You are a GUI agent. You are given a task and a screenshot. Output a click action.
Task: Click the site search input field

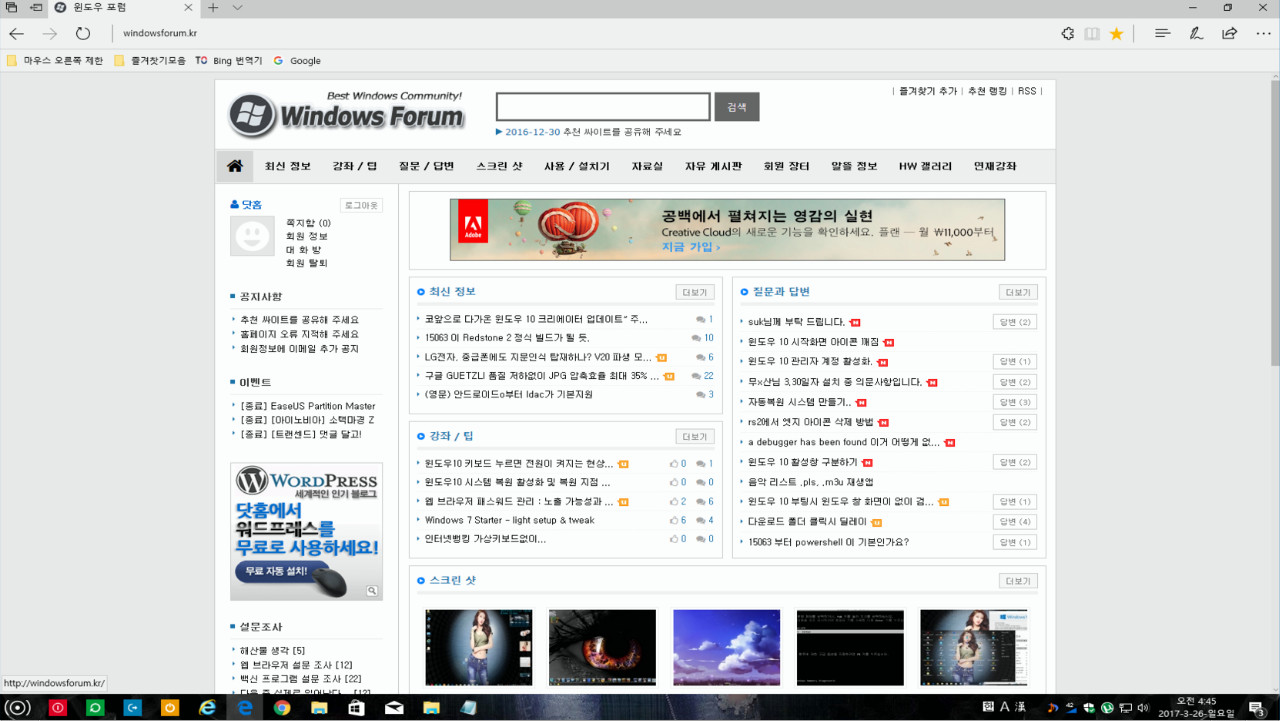(603, 107)
